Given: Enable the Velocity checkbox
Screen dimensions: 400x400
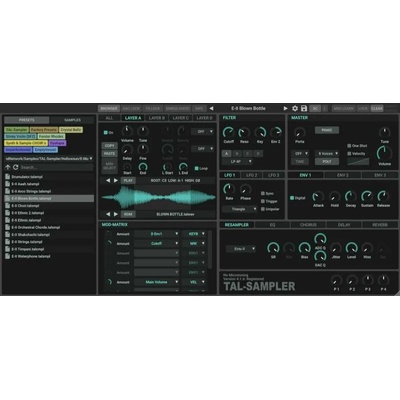Looking at the screenshot, I should [349, 154].
